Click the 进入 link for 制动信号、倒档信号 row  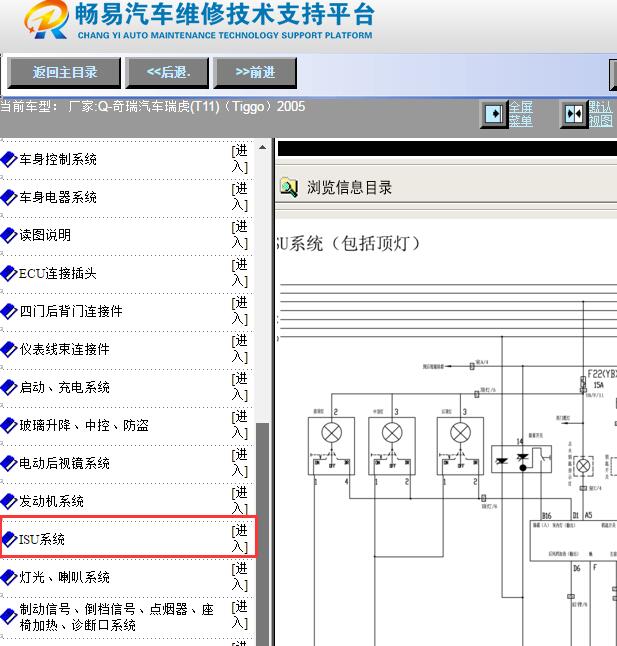point(240,615)
